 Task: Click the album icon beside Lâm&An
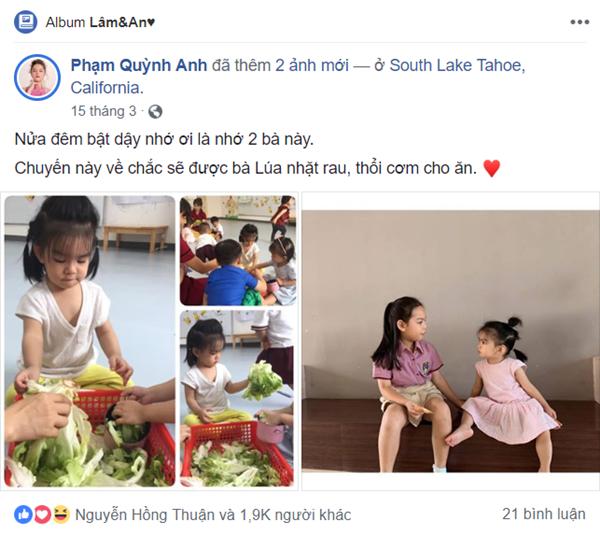tap(25, 22)
